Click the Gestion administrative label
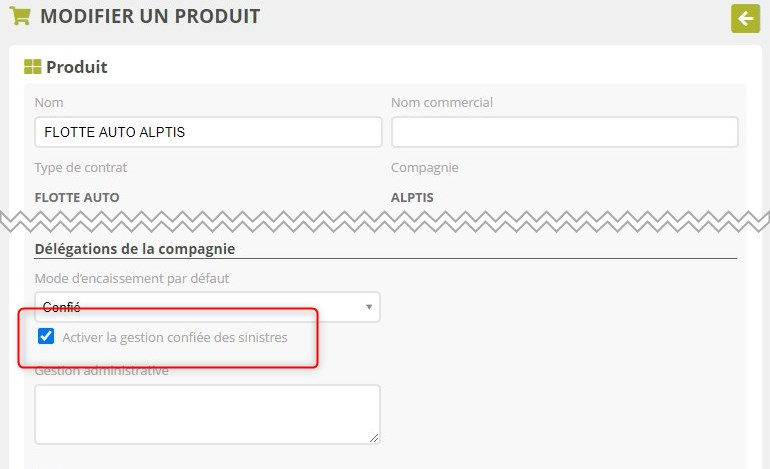The width and height of the screenshot is (770, 469). point(102,371)
